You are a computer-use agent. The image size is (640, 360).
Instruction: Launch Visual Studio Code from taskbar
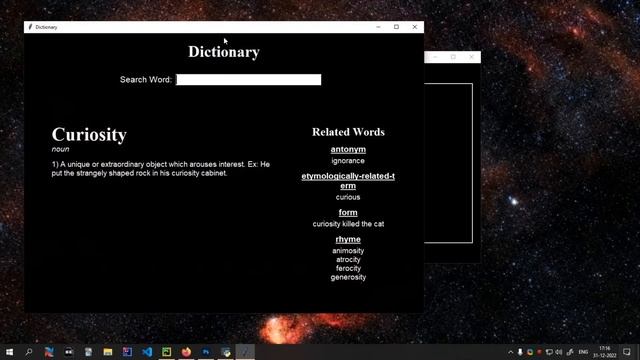coord(147,352)
